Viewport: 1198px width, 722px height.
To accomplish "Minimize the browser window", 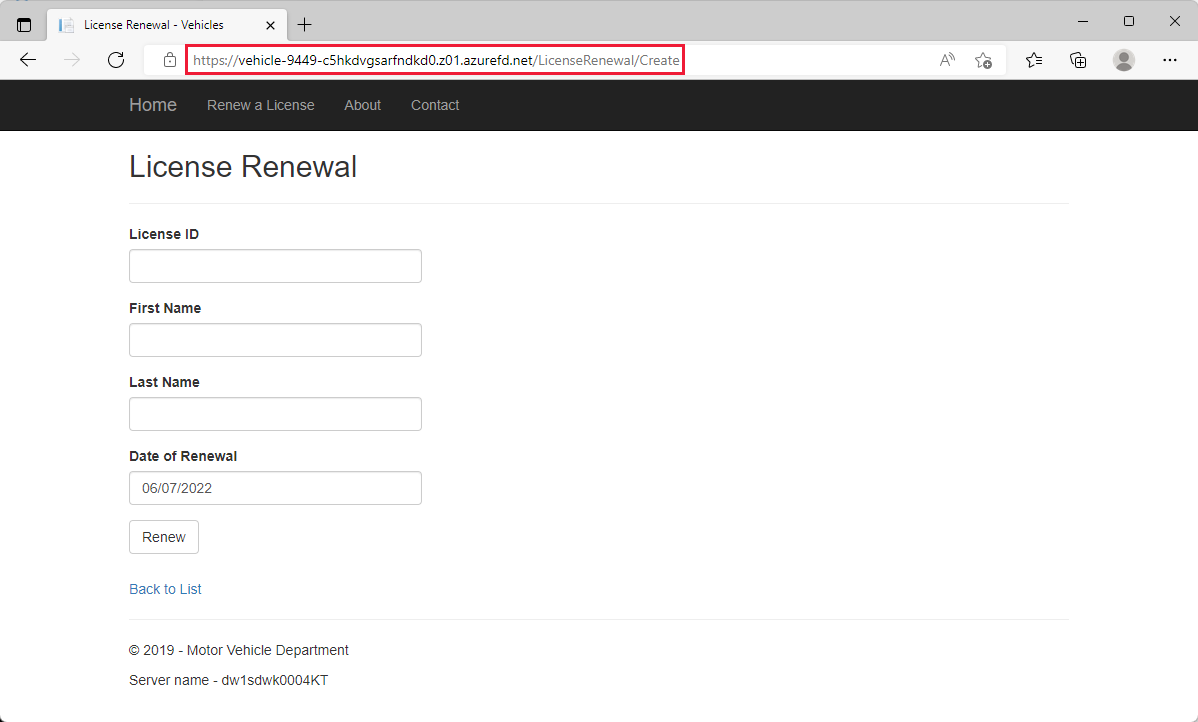I will tap(1083, 21).
